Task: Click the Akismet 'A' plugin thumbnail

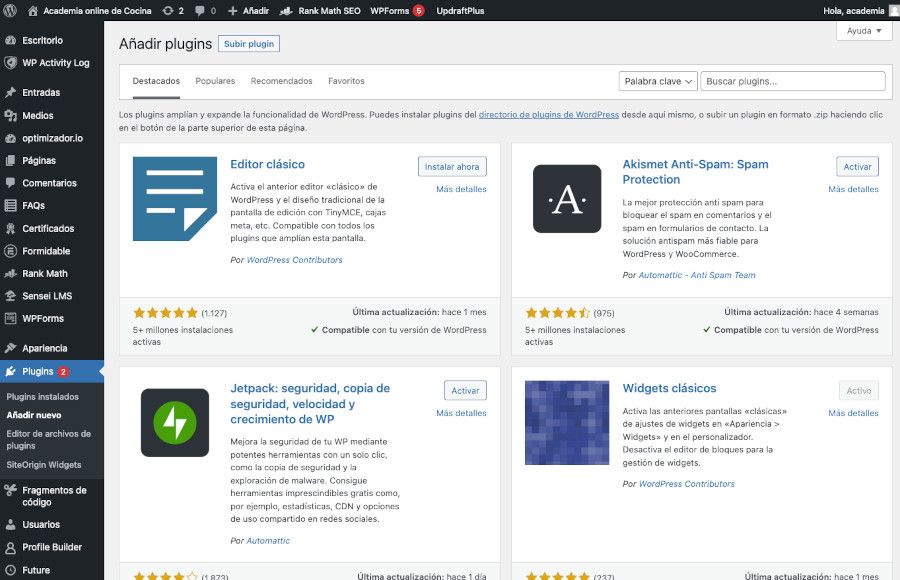Action: click(x=567, y=199)
